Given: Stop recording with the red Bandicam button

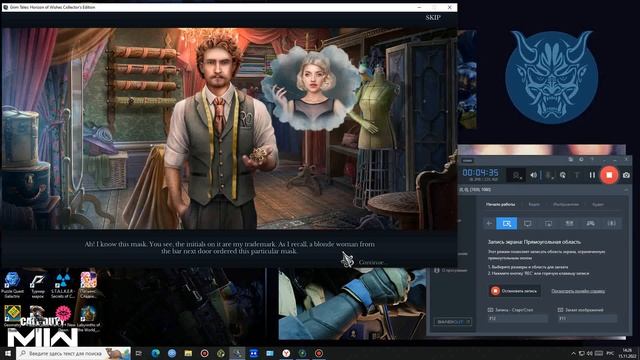Looking at the screenshot, I should (609, 175).
